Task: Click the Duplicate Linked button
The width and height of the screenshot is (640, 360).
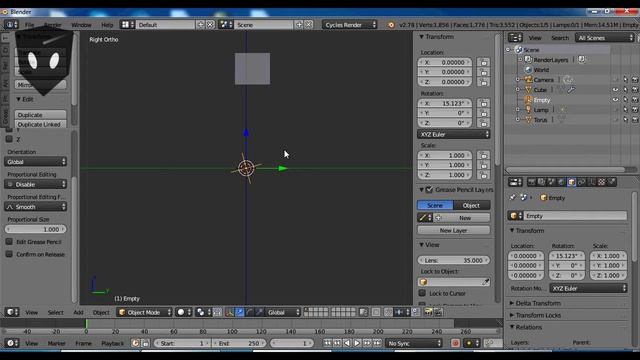Action: pyautogui.click(x=40, y=124)
